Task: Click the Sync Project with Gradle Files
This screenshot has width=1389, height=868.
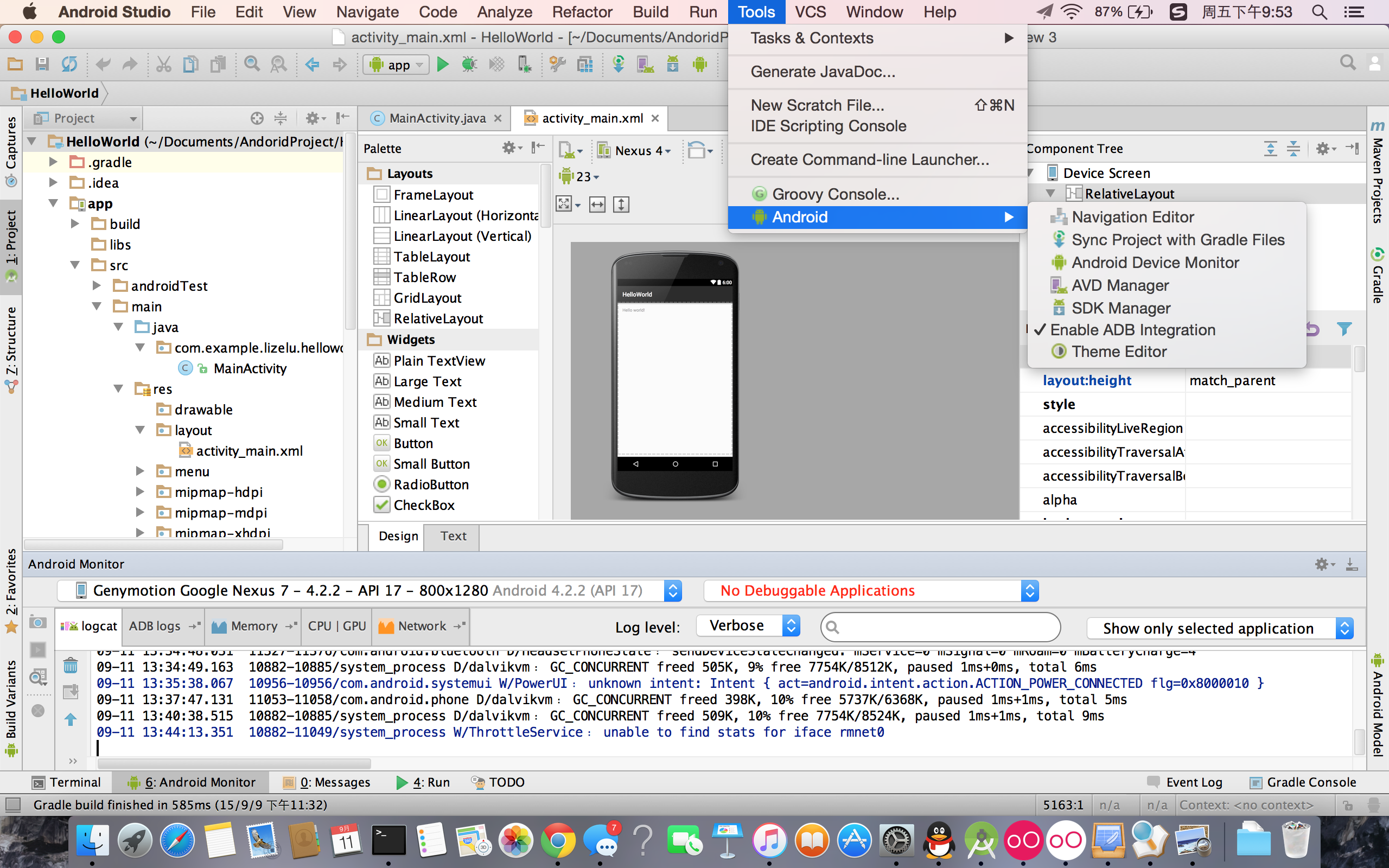Action: click(x=1177, y=239)
